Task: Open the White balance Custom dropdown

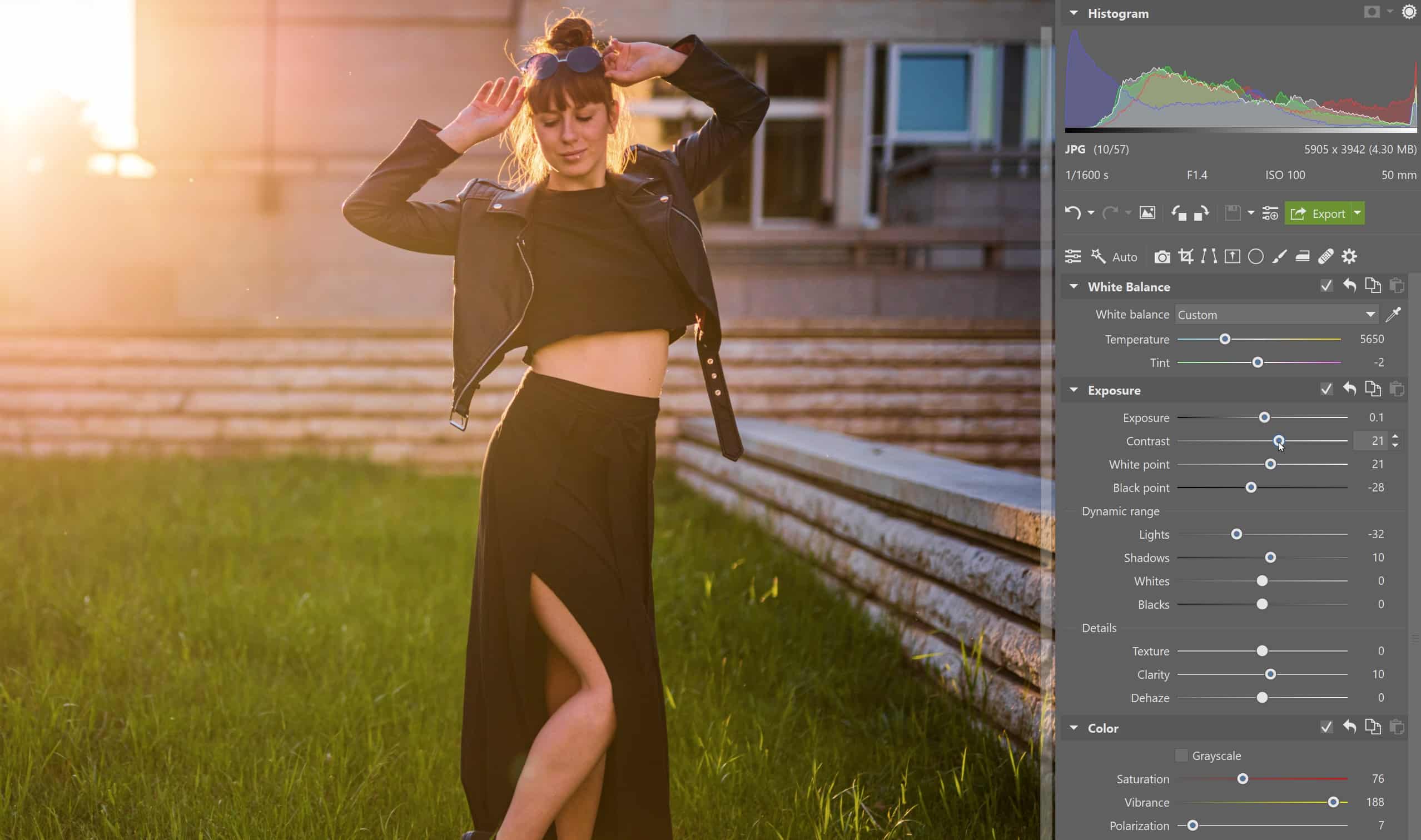Action: [1276, 315]
